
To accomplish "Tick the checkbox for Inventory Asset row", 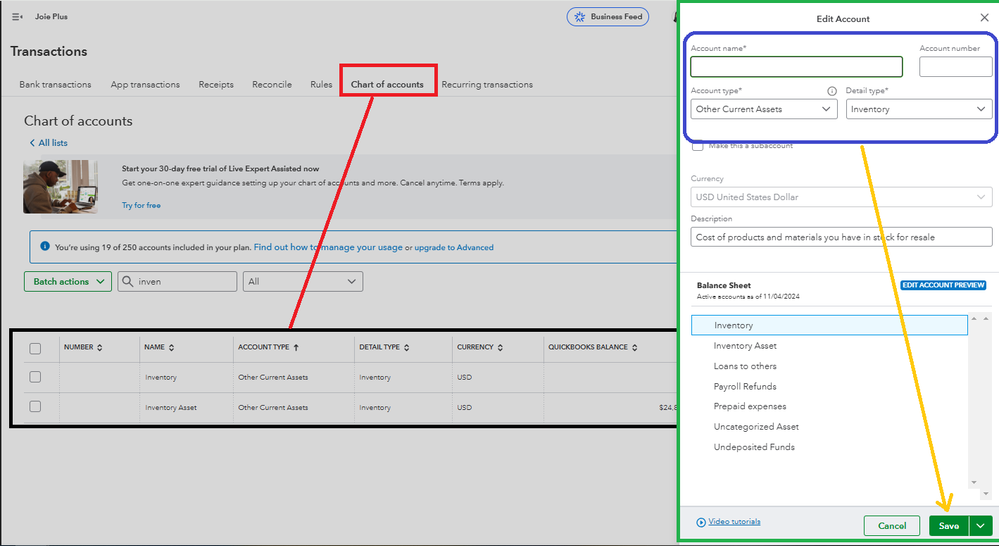I will pyautogui.click(x=35, y=406).
